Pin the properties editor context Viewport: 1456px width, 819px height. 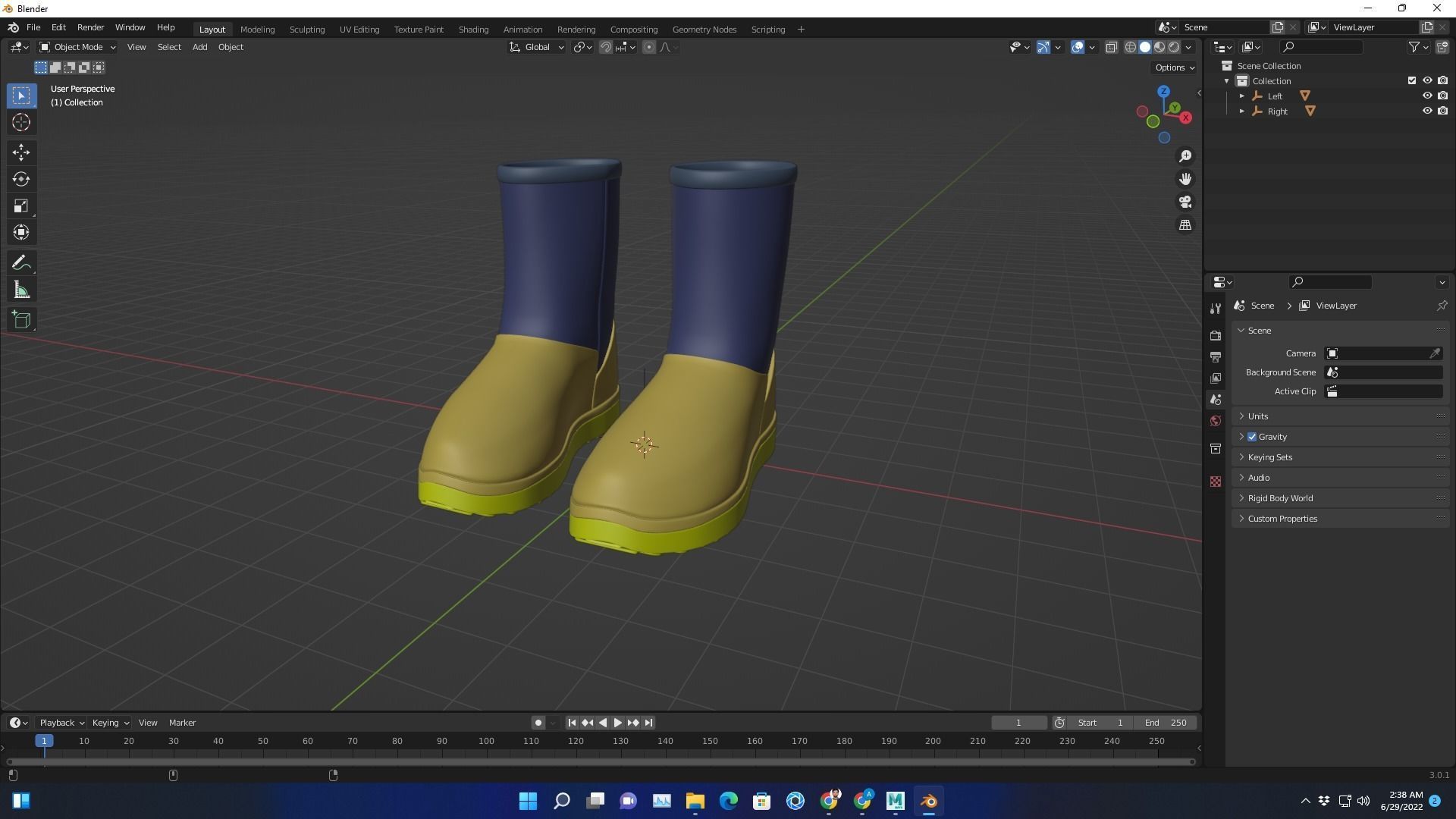click(1442, 306)
